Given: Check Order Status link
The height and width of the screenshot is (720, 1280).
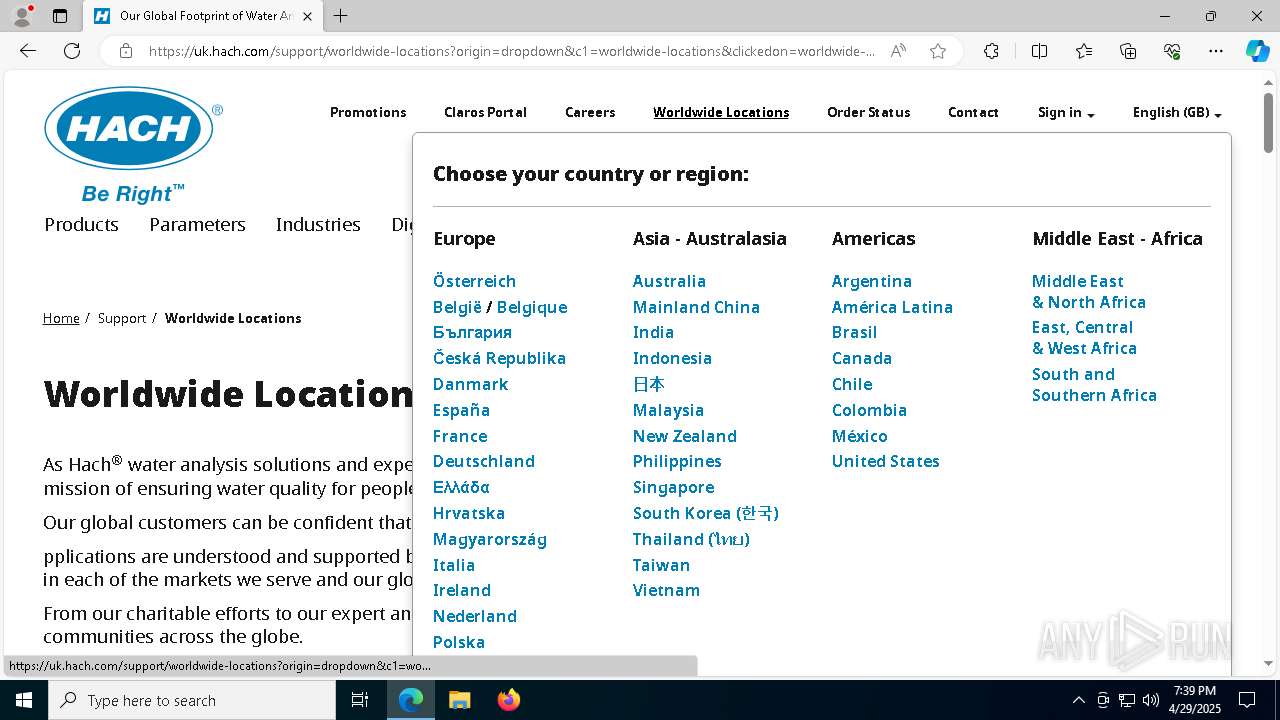Looking at the screenshot, I should (868, 113).
